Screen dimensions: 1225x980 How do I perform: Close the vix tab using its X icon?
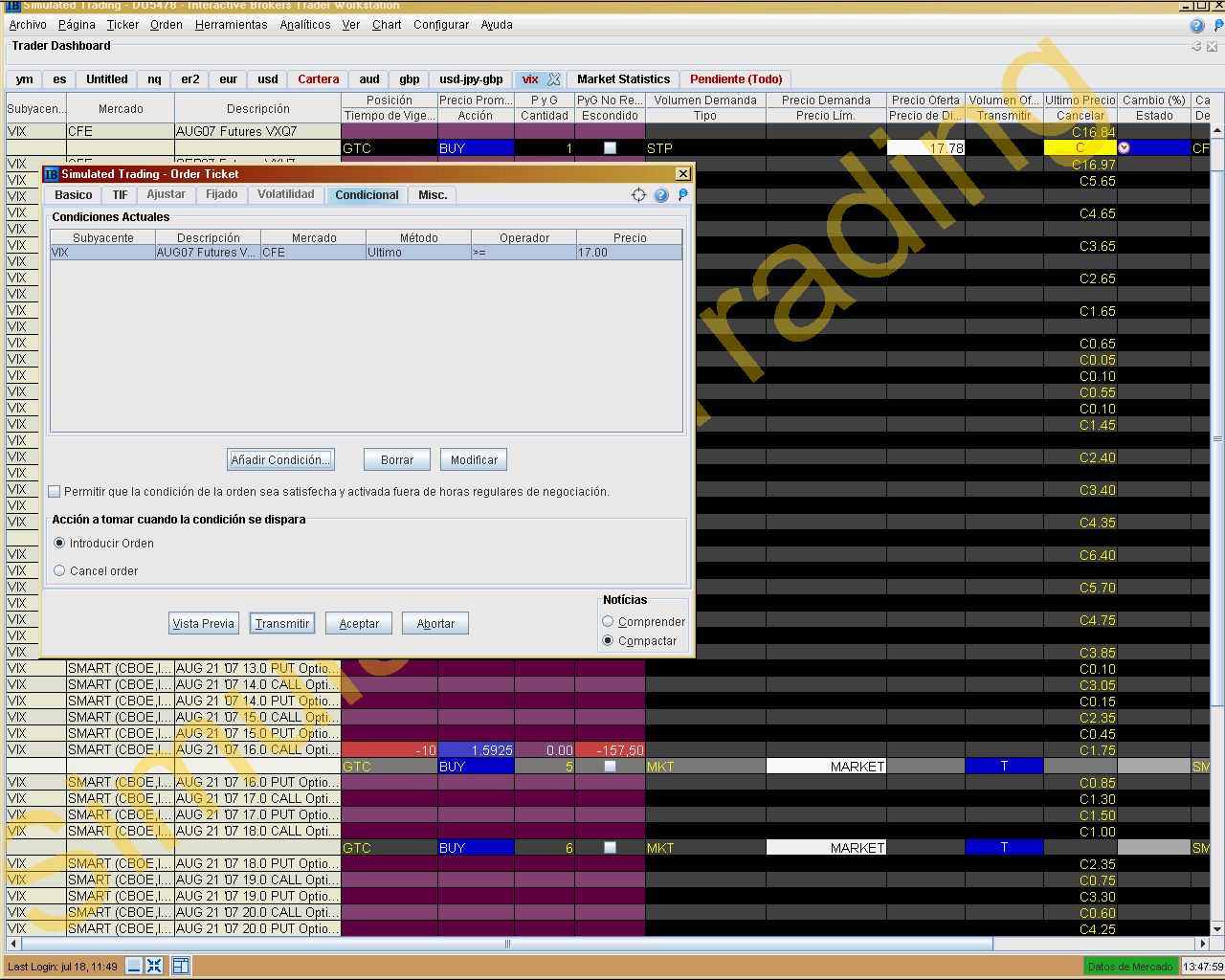[x=554, y=79]
